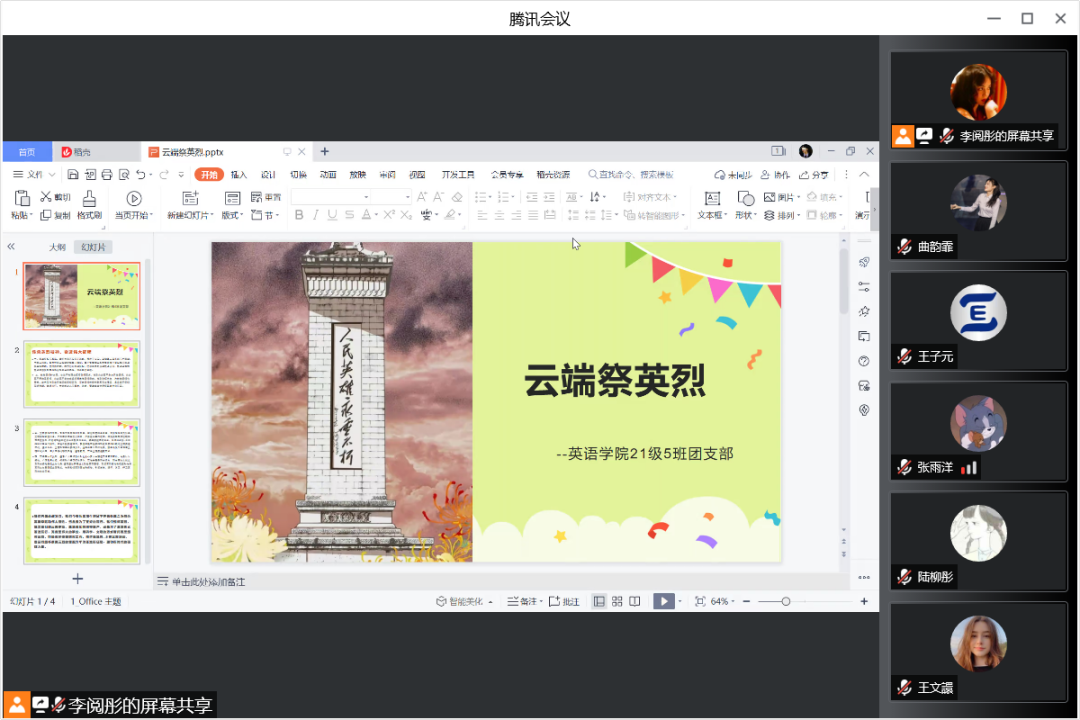Switch to the 插入 (Insert) ribbon tab
This screenshot has height=720, width=1080.
[x=238, y=174]
